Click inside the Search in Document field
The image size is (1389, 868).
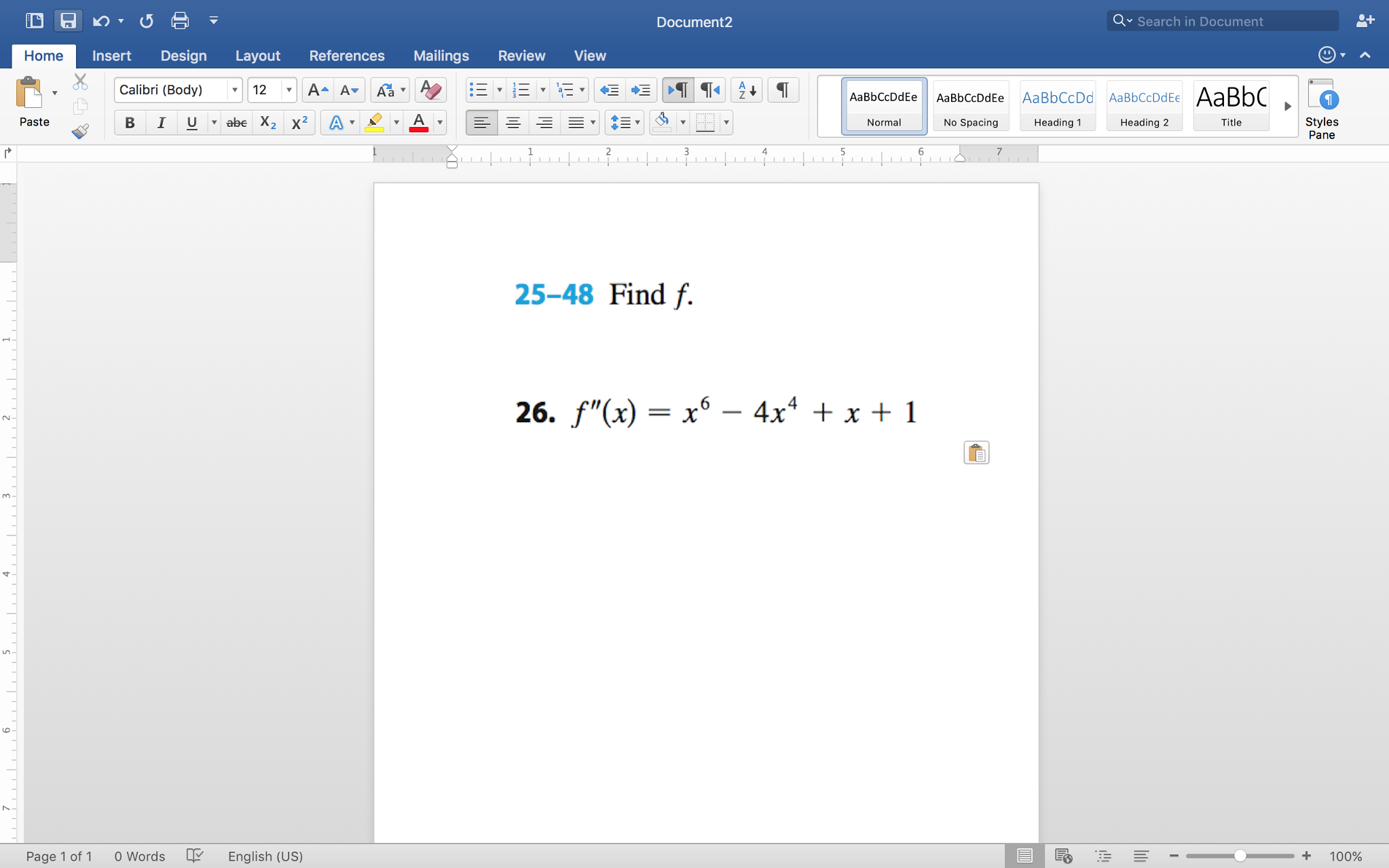pyautogui.click(x=1222, y=21)
